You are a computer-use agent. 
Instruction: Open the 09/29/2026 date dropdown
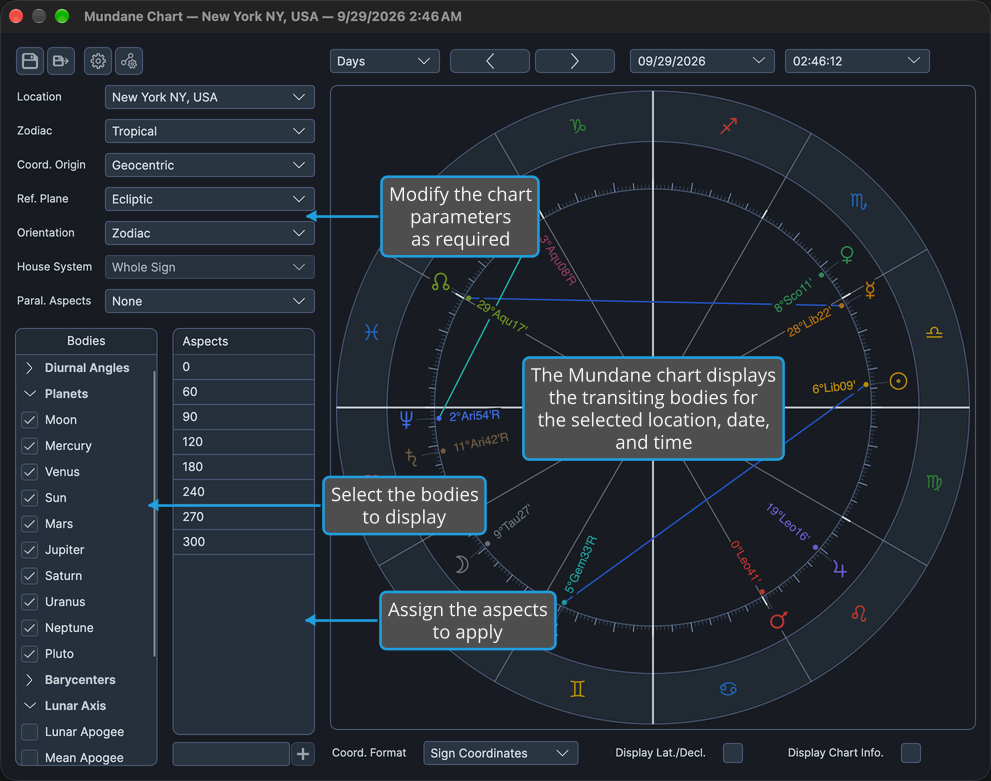pos(702,61)
